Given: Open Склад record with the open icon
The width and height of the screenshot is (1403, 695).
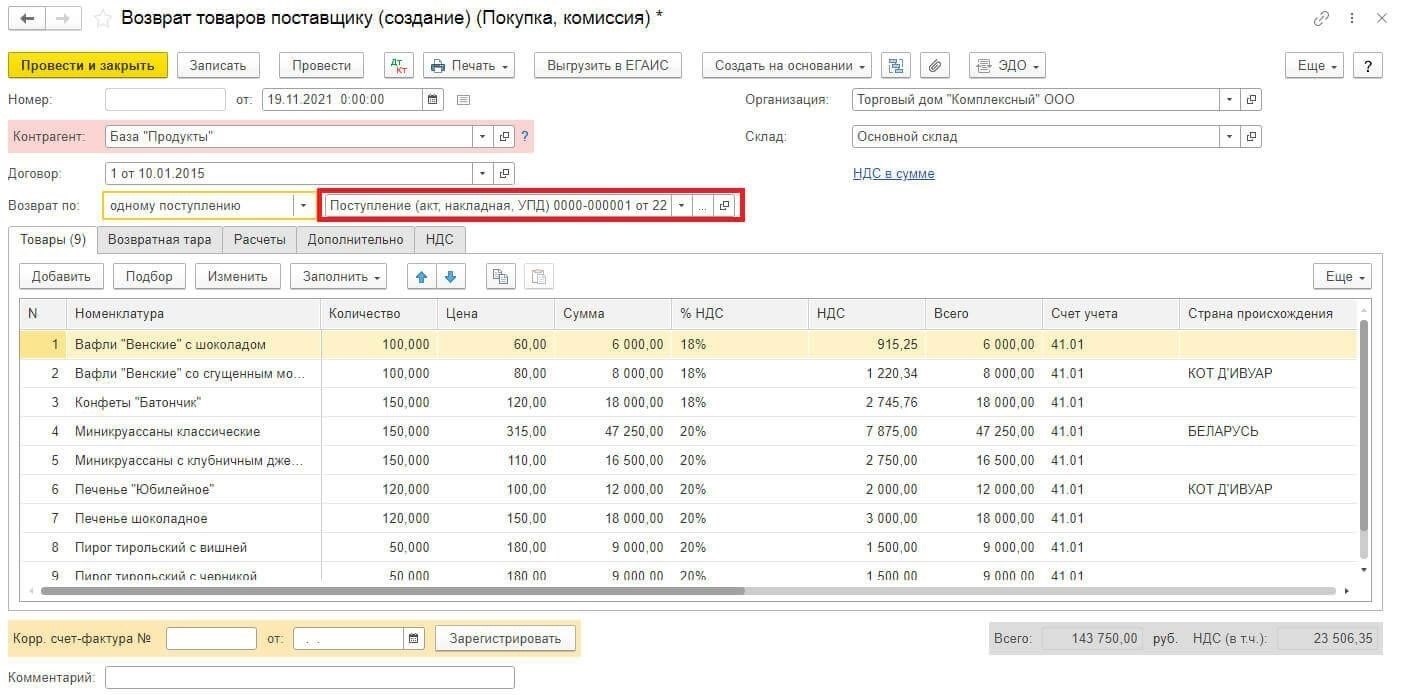Looking at the screenshot, I should coord(1251,137).
